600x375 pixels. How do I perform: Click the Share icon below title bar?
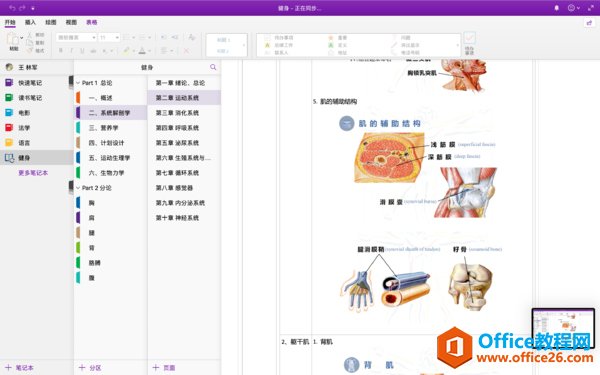(589, 23)
